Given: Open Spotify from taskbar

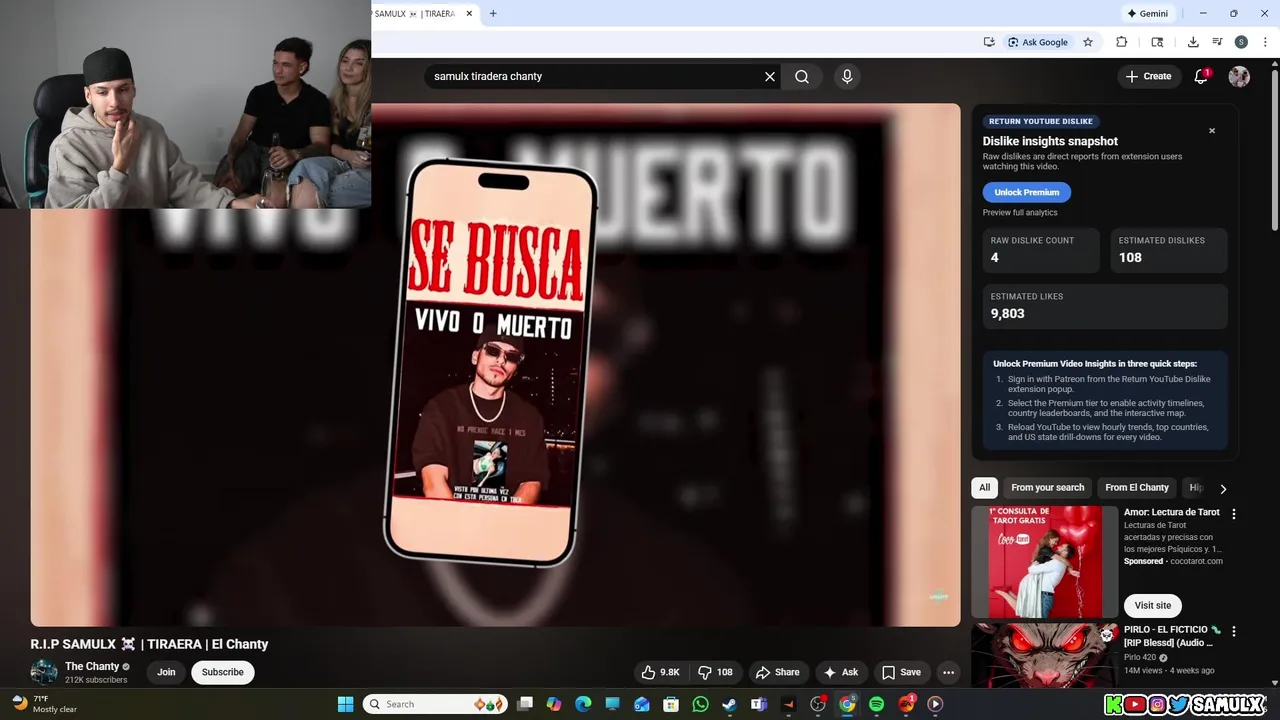Looking at the screenshot, I should 876,704.
